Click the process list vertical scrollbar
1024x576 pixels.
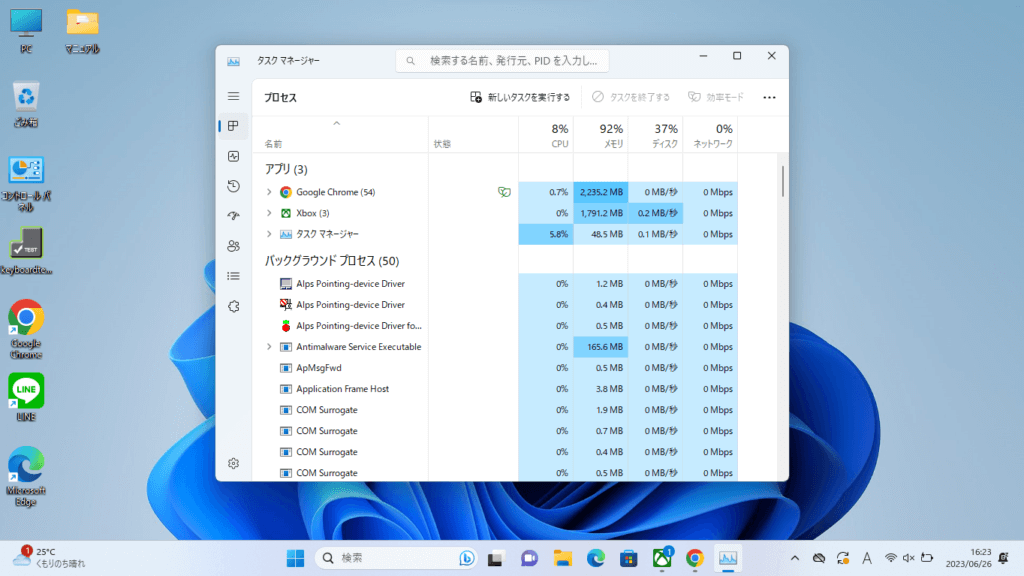tap(782, 181)
